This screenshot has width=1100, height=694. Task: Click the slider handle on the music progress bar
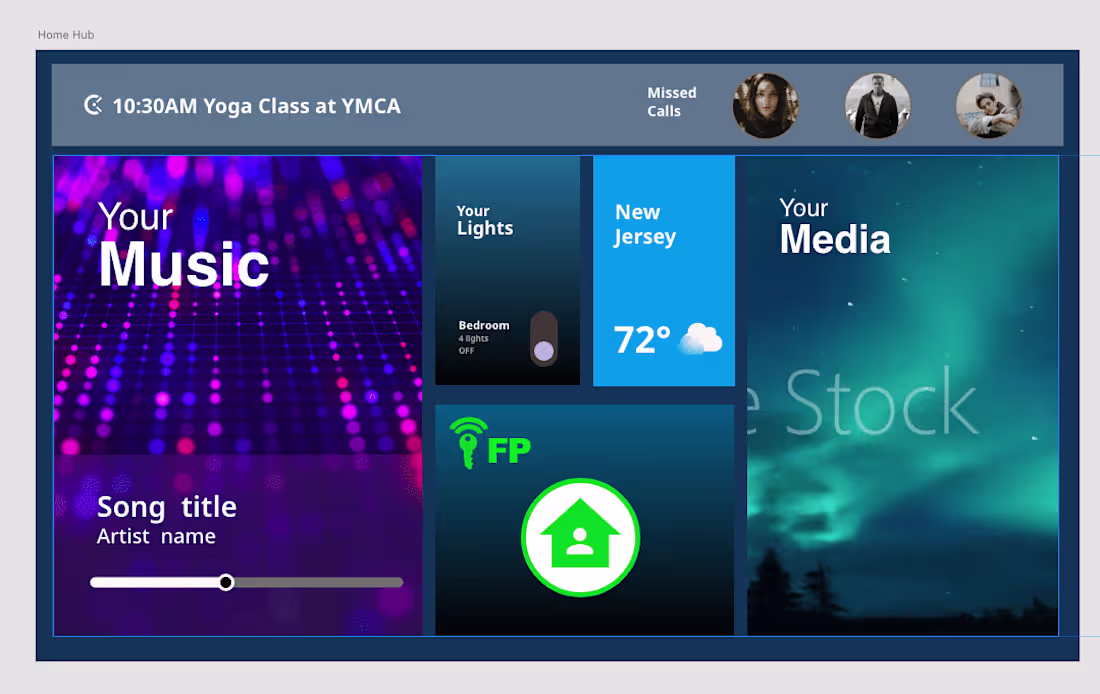pos(225,581)
